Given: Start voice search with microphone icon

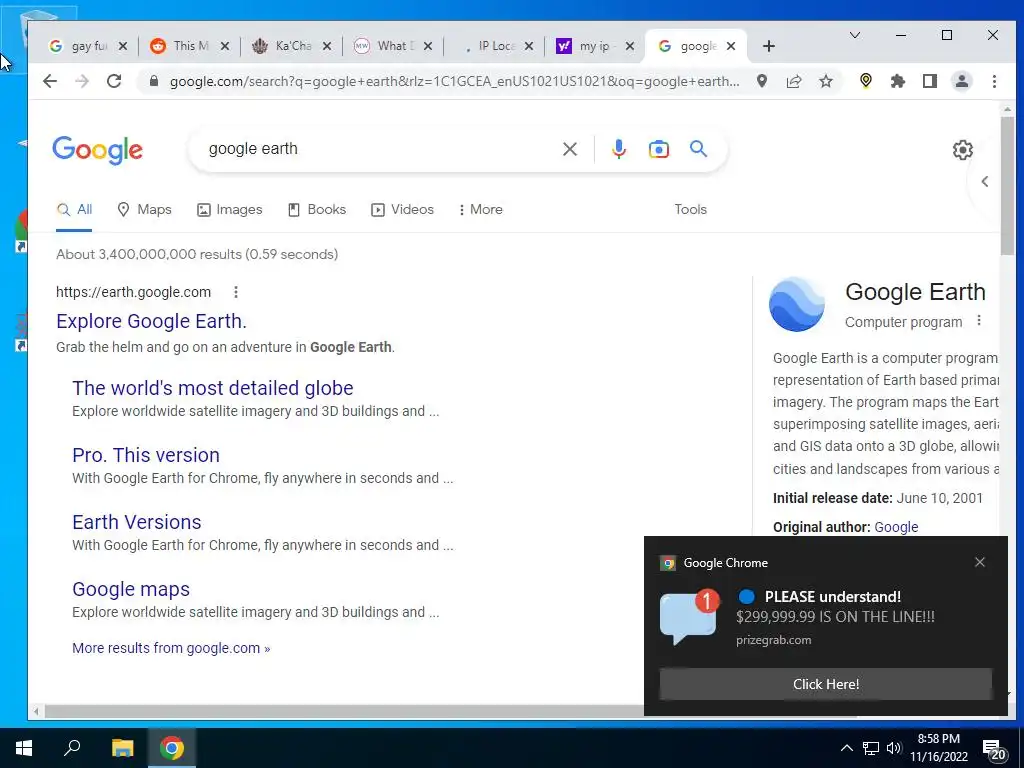Looking at the screenshot, I should (x=618, y=149).
